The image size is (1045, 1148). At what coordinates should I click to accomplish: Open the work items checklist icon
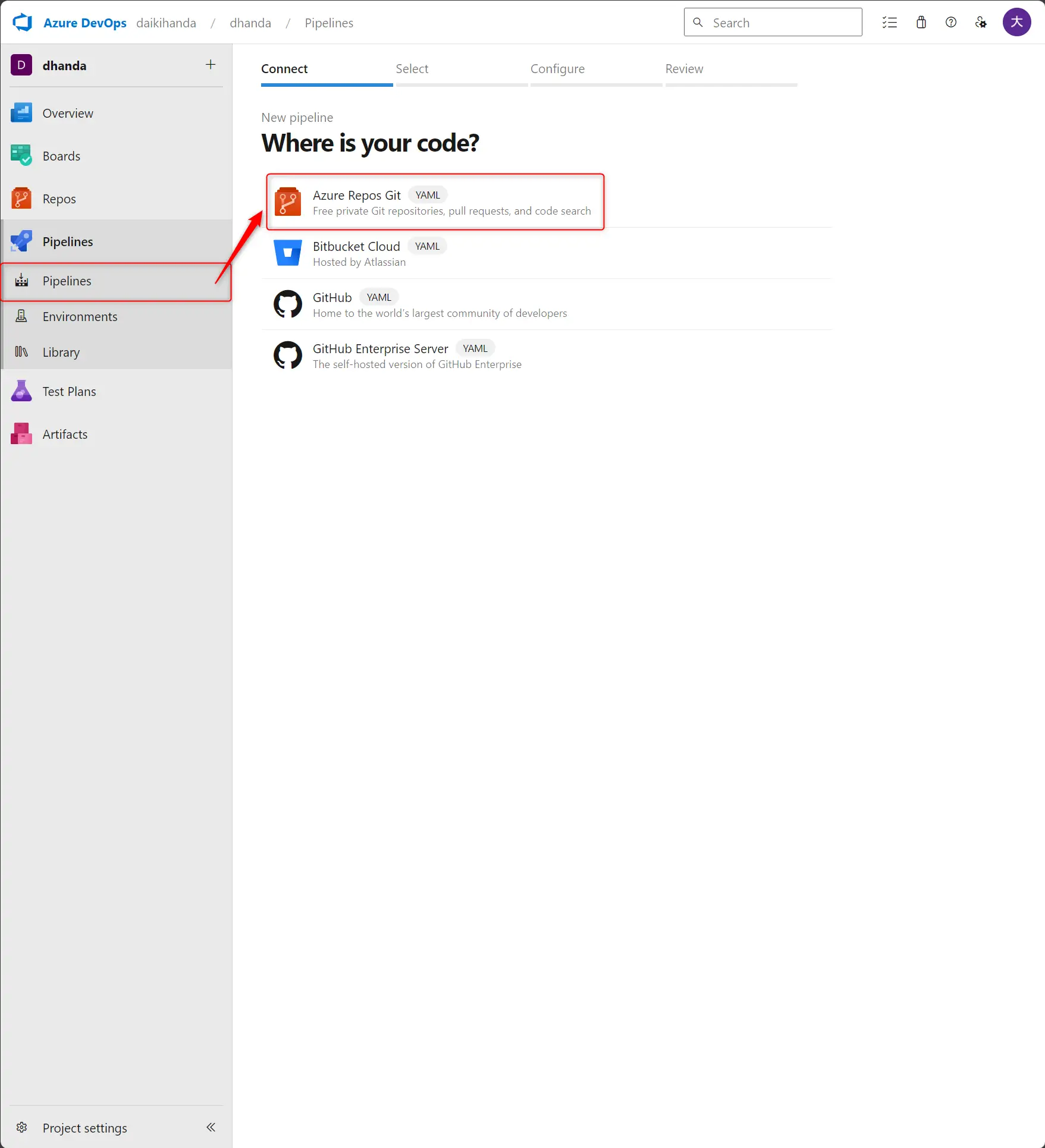tap(890, 23)
